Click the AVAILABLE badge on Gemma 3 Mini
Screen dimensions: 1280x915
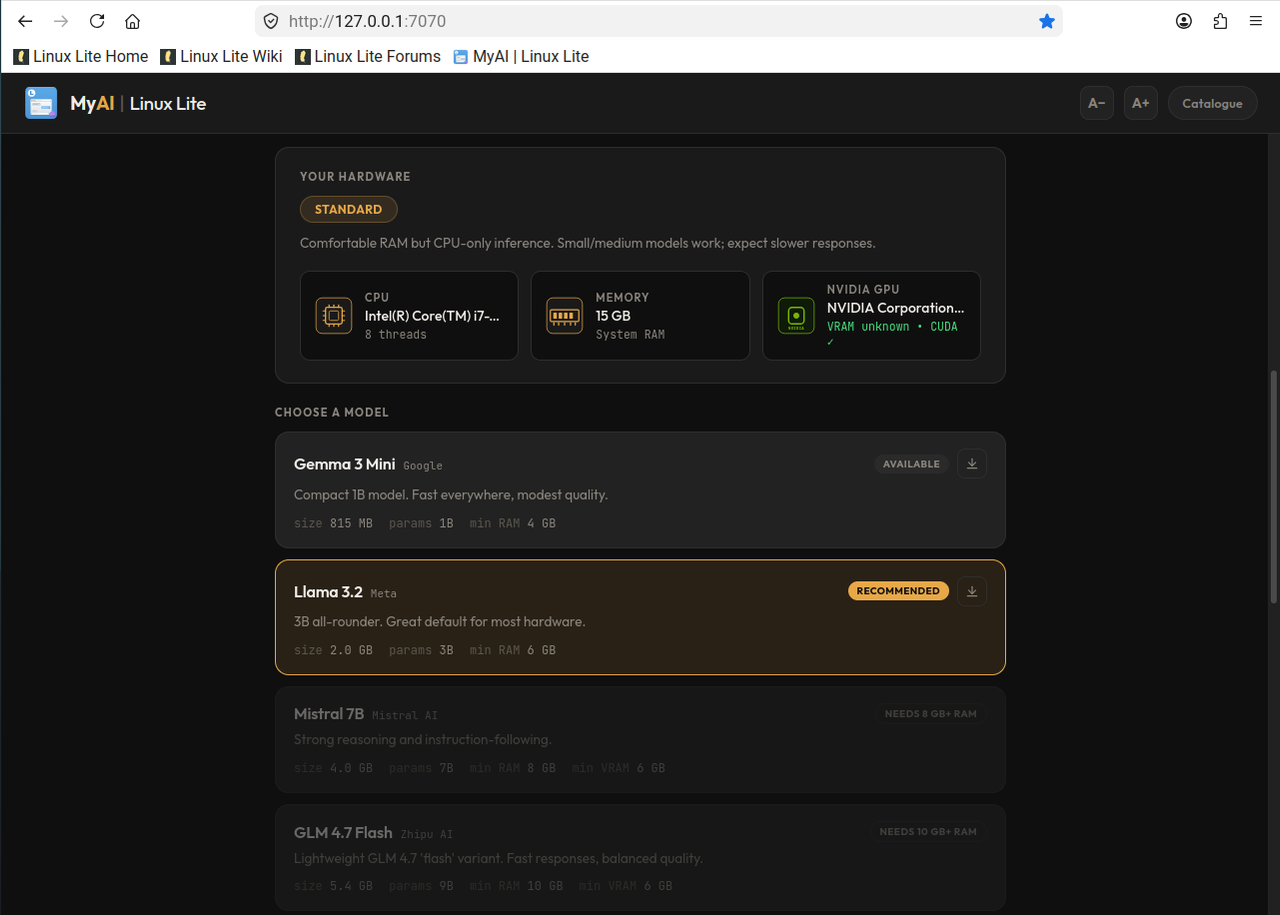911,464
